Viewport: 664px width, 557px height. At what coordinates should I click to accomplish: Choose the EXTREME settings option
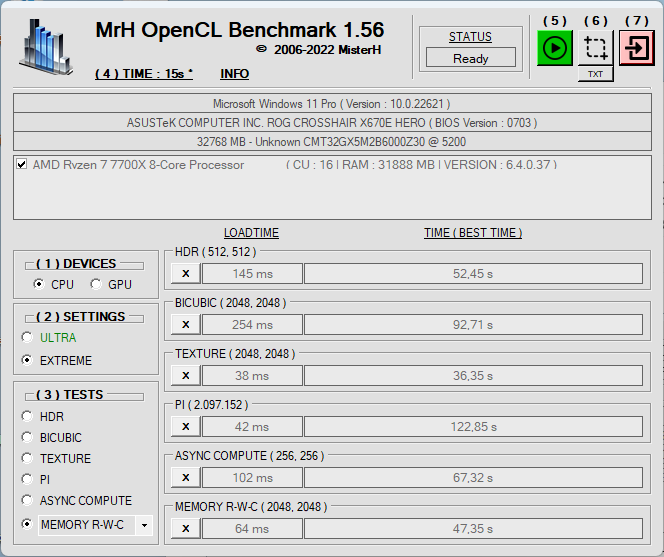[x=27, y=360]
